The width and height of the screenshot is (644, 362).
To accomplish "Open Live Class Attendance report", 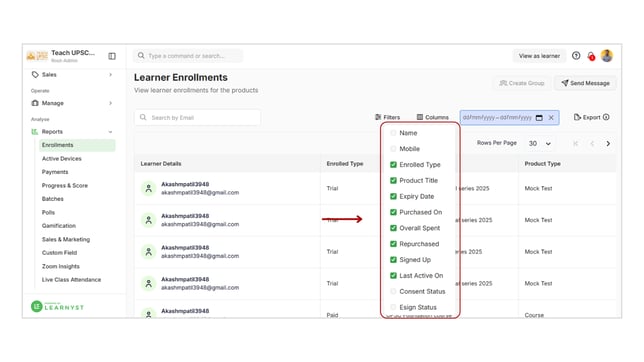I will point(71,280).
